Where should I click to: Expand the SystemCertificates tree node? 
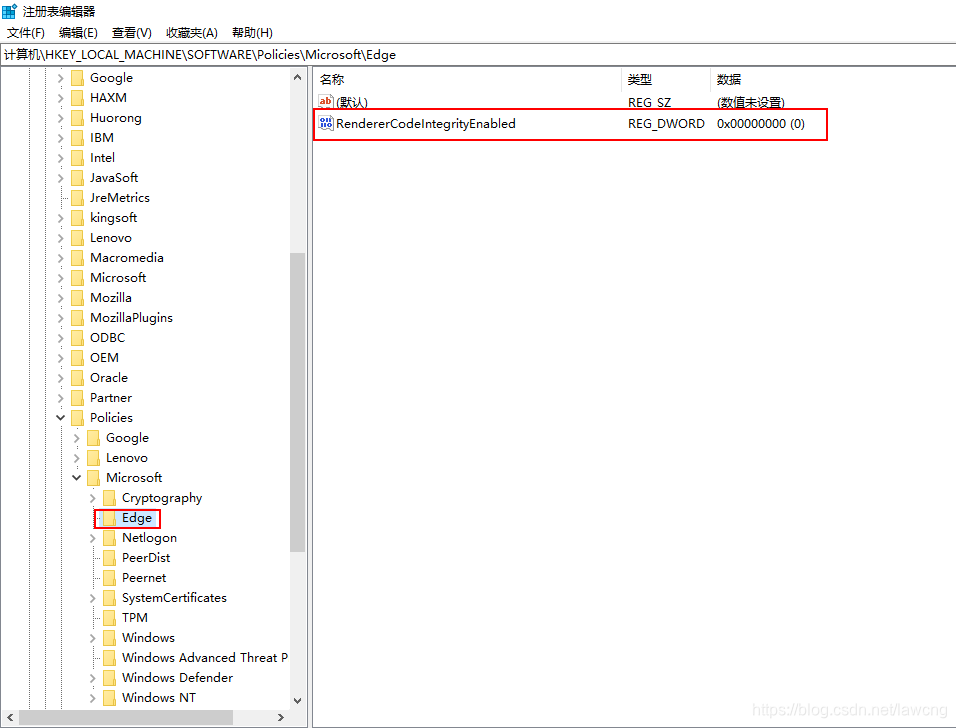tap(92, 598)
